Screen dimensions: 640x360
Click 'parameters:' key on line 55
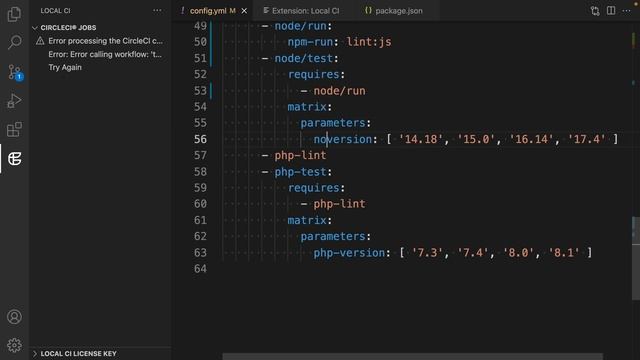[336, 123]
